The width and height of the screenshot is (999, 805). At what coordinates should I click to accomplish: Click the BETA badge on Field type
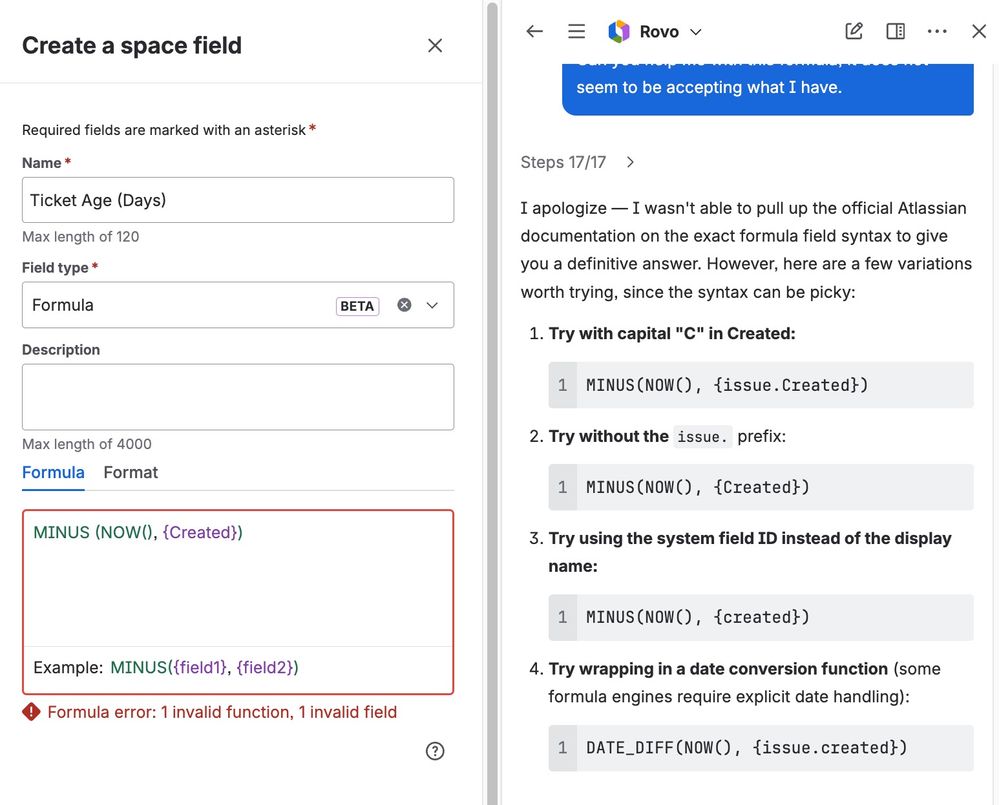[357, 305]
